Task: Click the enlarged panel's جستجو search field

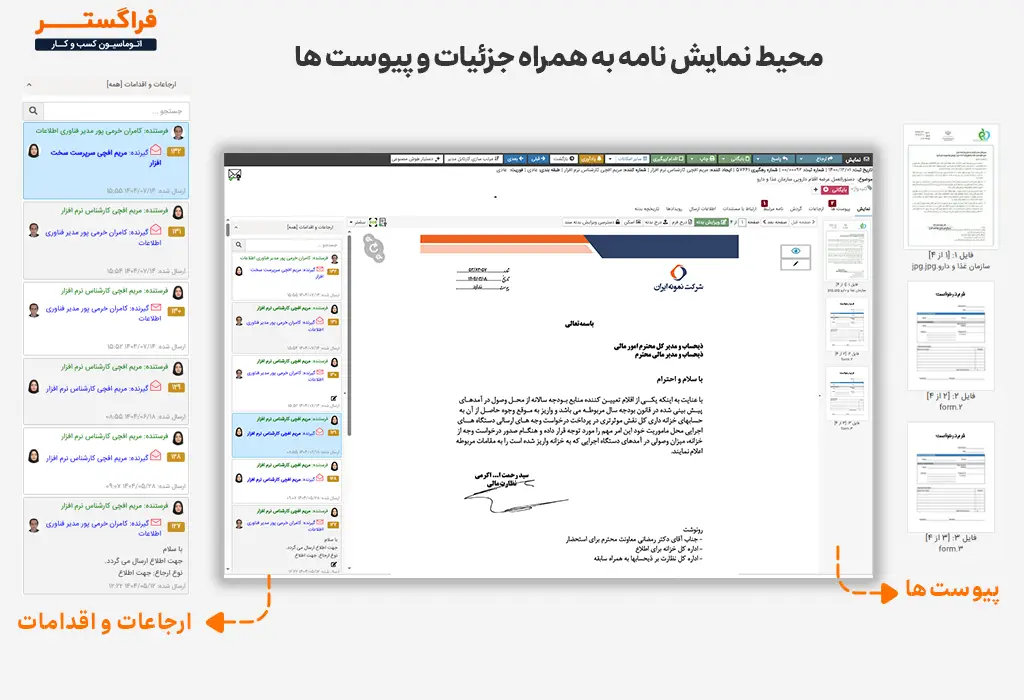Action: [116, 110]
